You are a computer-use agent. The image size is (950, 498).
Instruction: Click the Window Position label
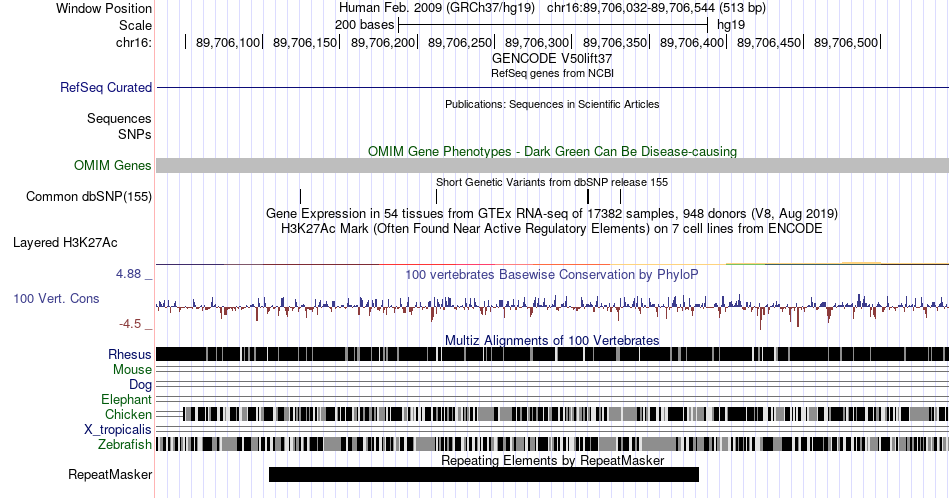(104, 8)
